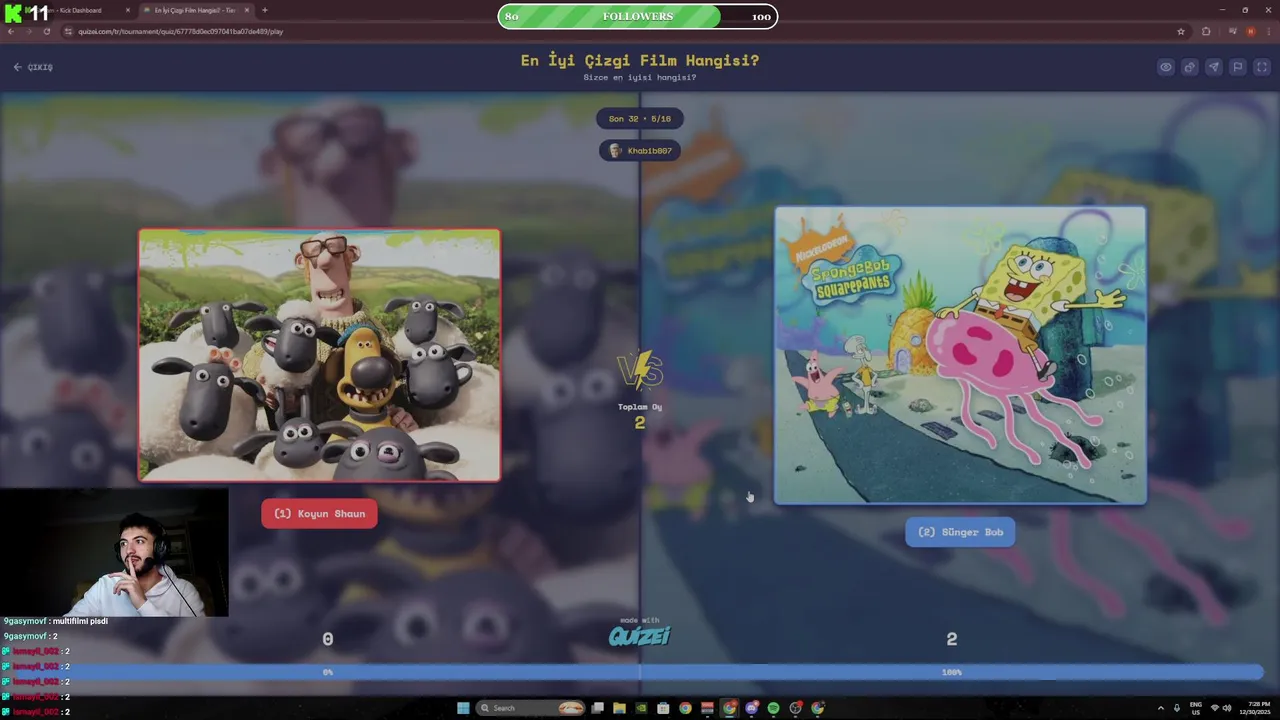The width and height of the screenshot is (1280, 720).
Task: Open OBS Studio from taskbar
Action: pos(795,708)
